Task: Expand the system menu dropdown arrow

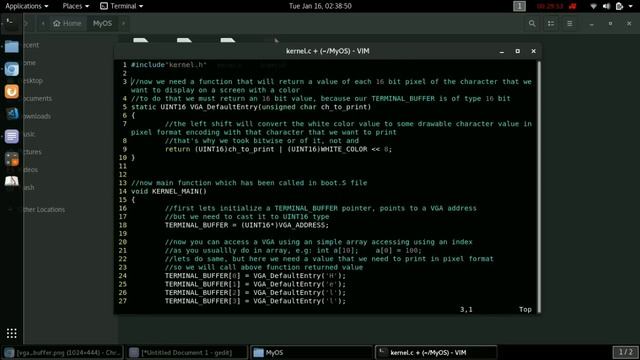Action: point(630,7)
